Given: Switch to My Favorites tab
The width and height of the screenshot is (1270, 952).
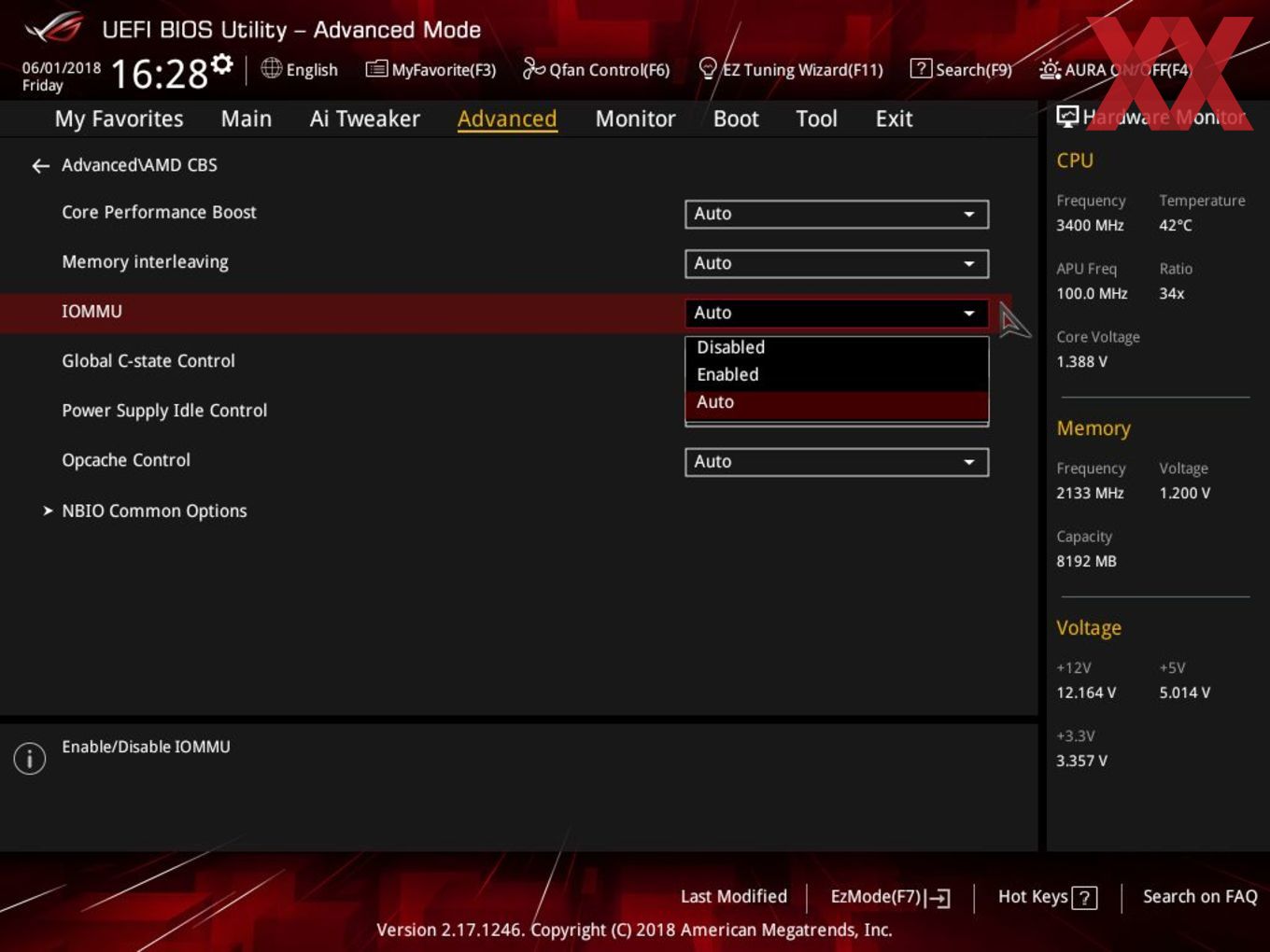Looking at the screenshot, I should [119, 119].
